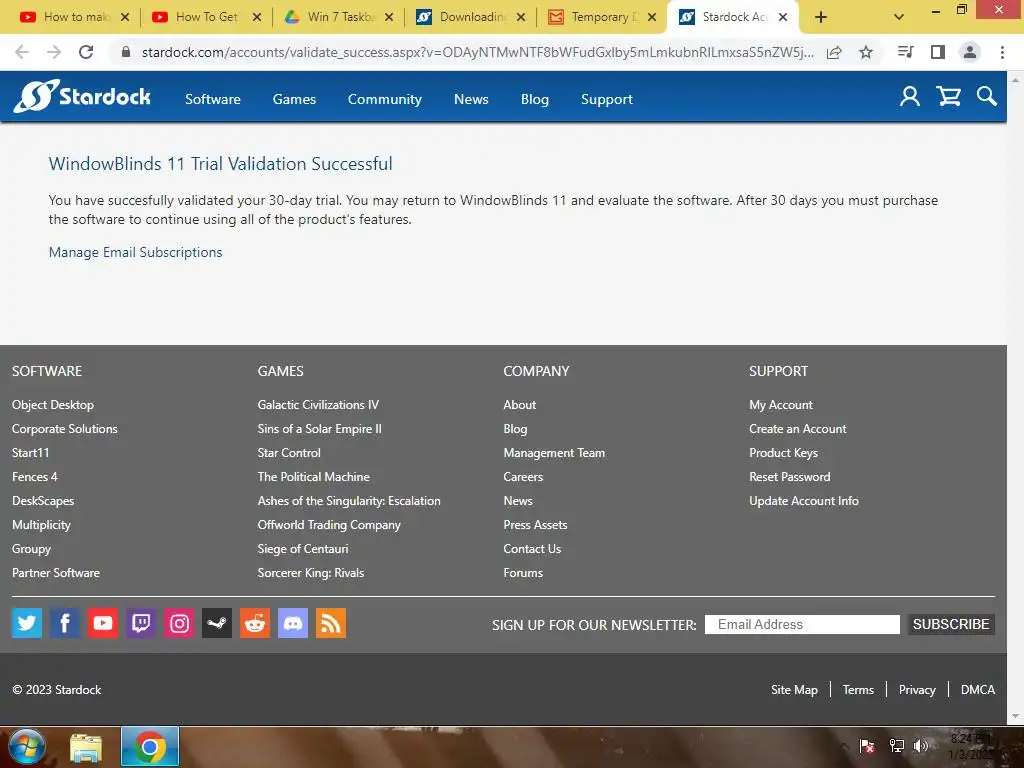Click the Action Center flag tray icon
The image size is (1024, 768).
coord(867,746)
